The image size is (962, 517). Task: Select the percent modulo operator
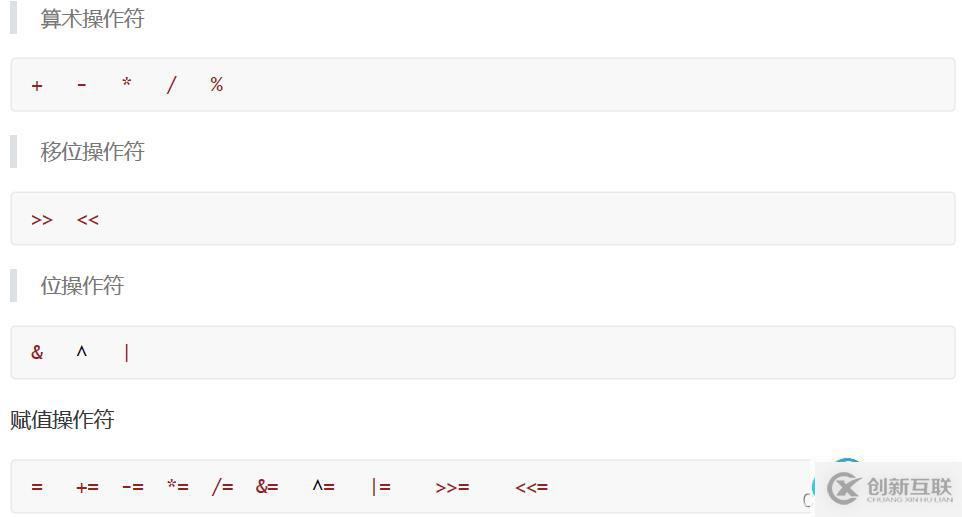[x=216, y=85]
